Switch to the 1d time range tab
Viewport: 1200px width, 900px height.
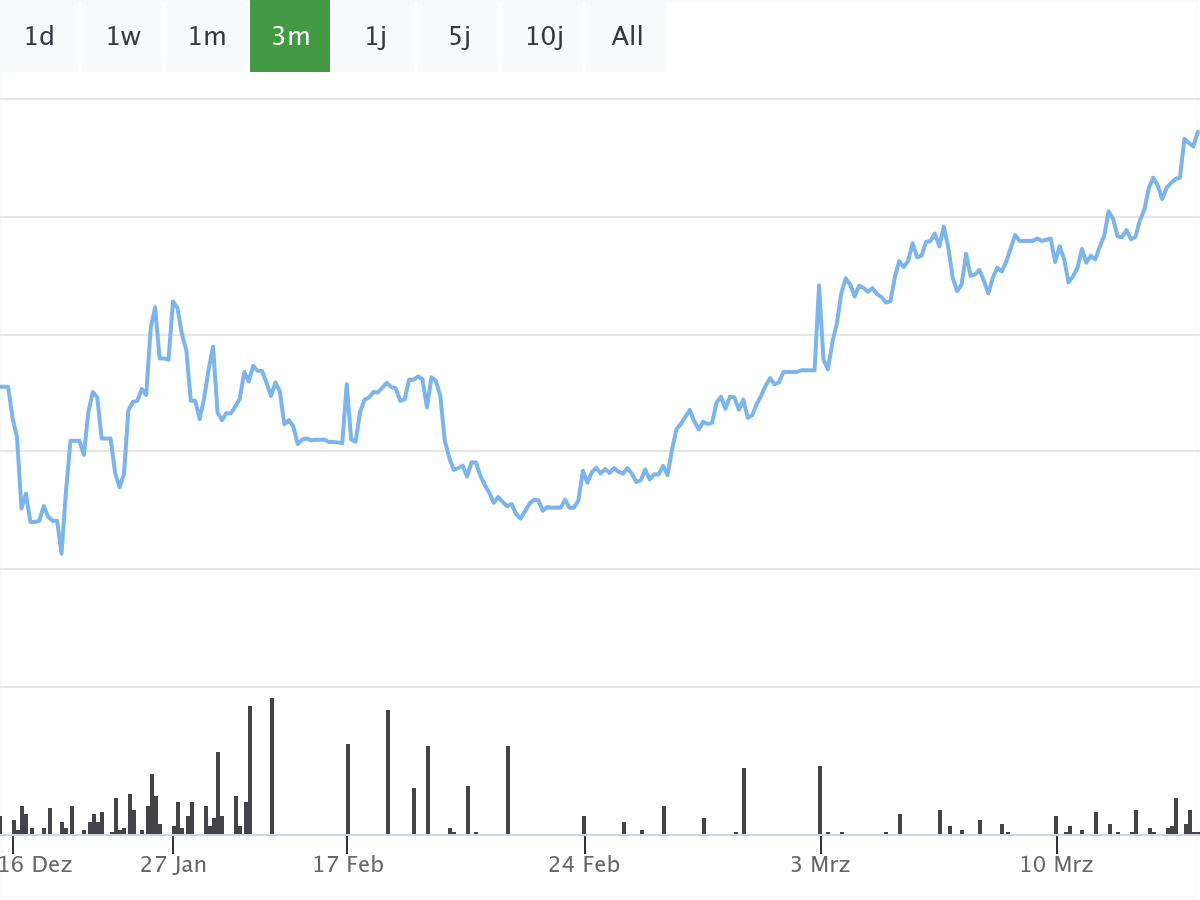[39, 36]
